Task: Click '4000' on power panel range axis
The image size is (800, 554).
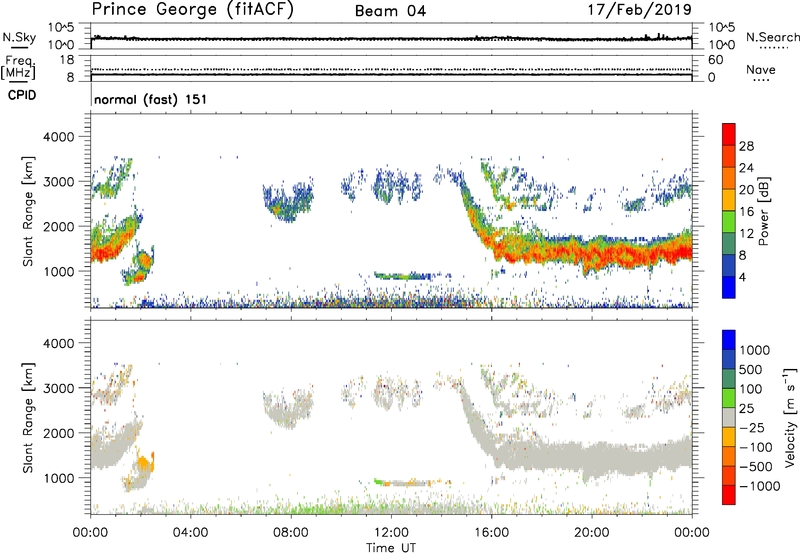Action: 58,137
